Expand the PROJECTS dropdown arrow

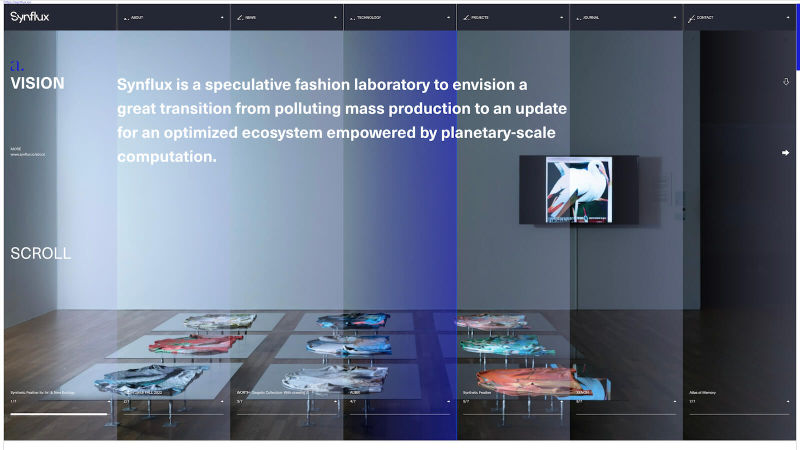click(x=562, y=17)
